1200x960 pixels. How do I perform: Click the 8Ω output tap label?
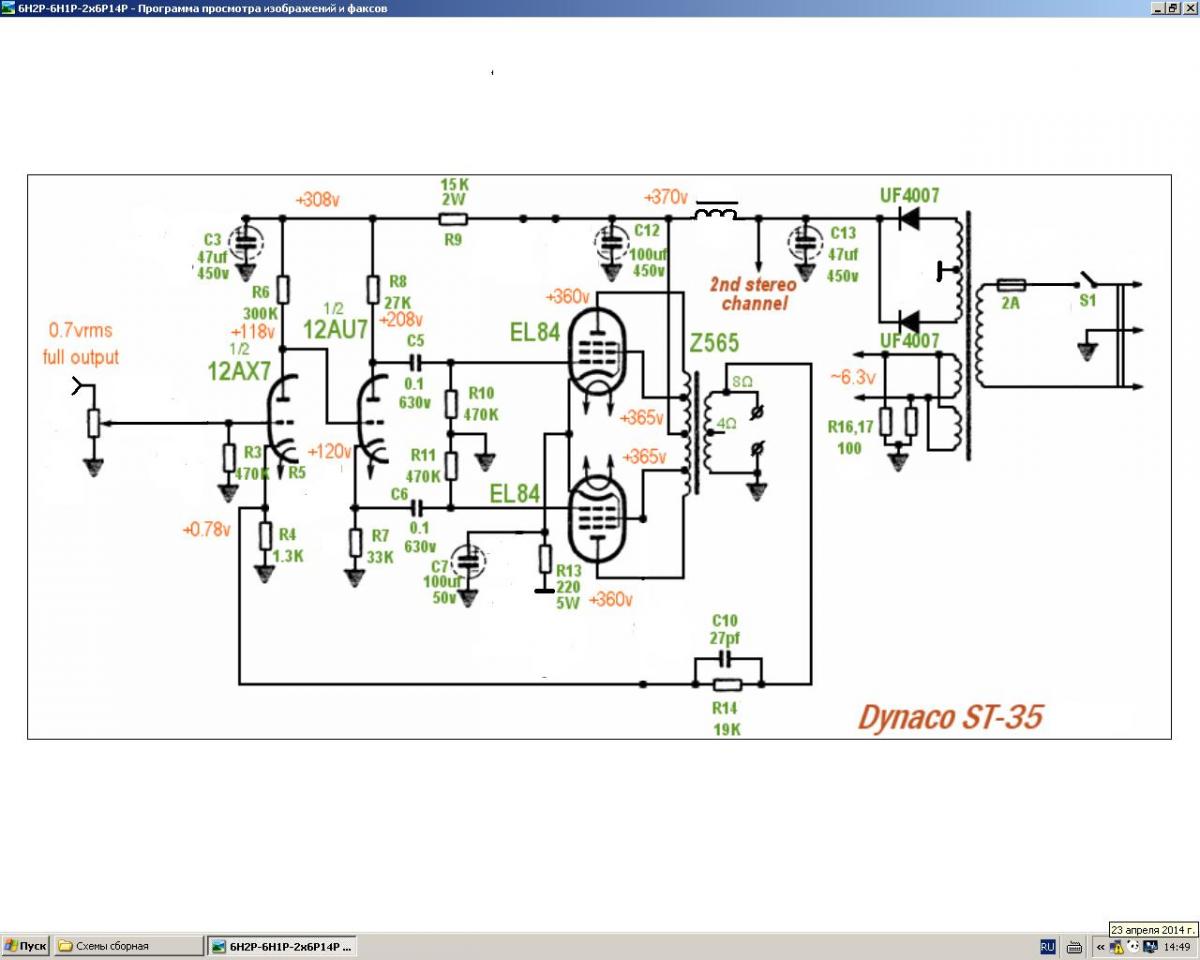pyautogui.click(x=743, y=381)
